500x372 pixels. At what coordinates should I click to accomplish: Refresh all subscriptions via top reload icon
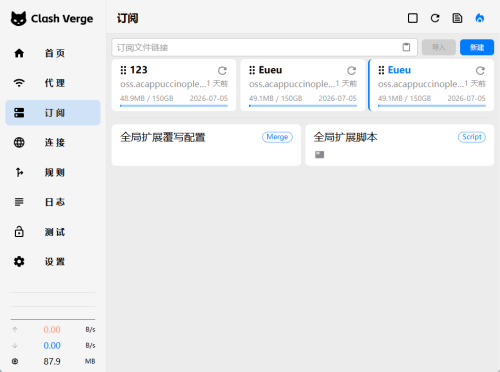click(435, 18)
